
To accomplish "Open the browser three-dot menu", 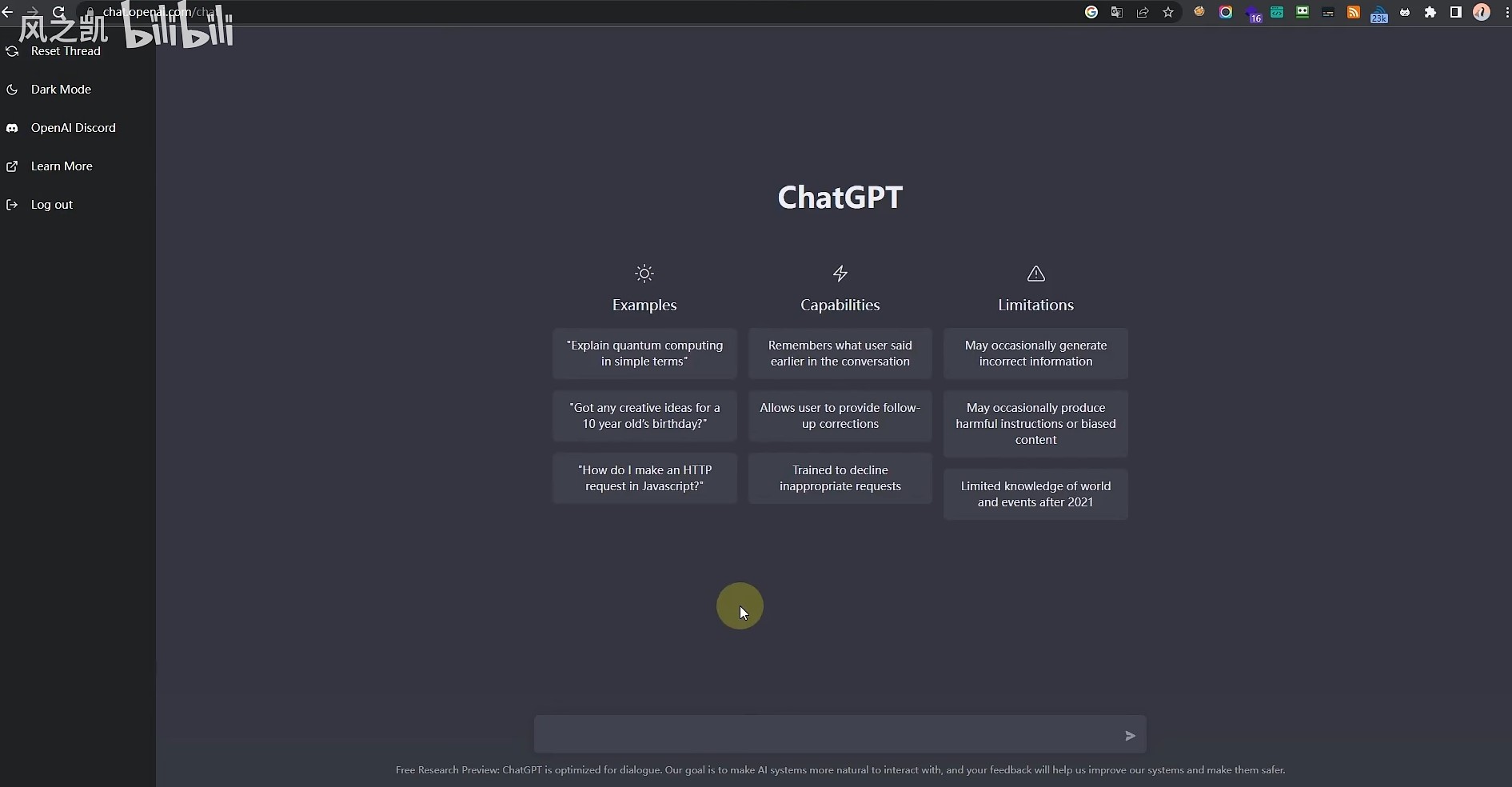I will click(1506, 12).
